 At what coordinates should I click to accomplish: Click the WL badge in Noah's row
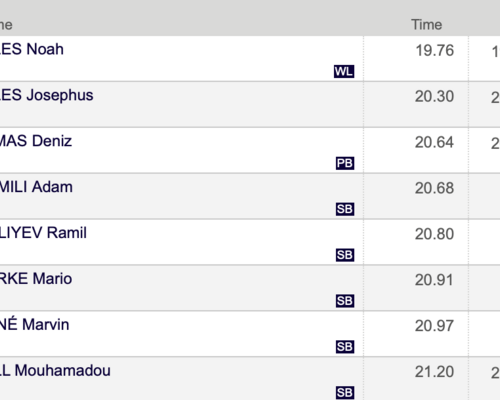pos(344,71)
